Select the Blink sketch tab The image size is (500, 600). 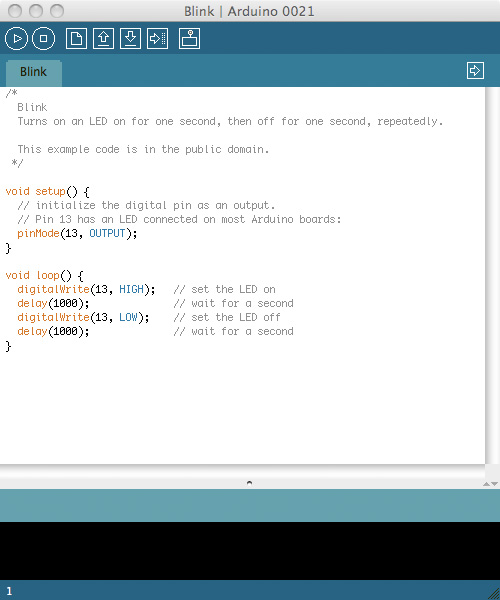[x=34, y=72]
